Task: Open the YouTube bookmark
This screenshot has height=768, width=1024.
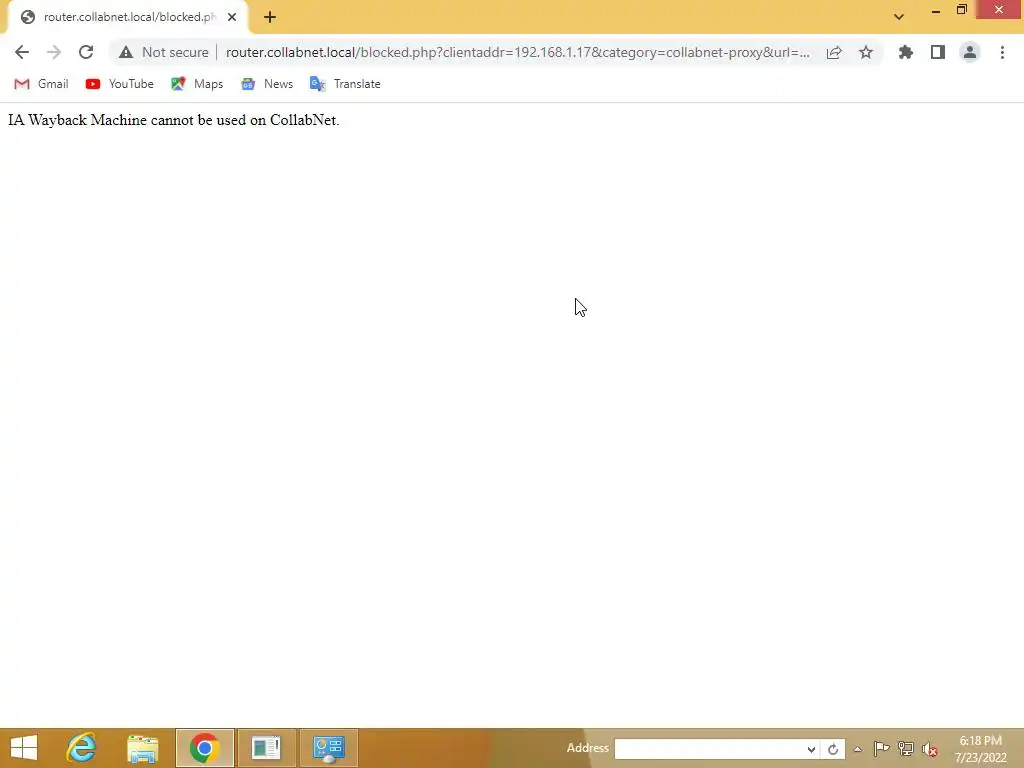Action: (x=120, y=84)
